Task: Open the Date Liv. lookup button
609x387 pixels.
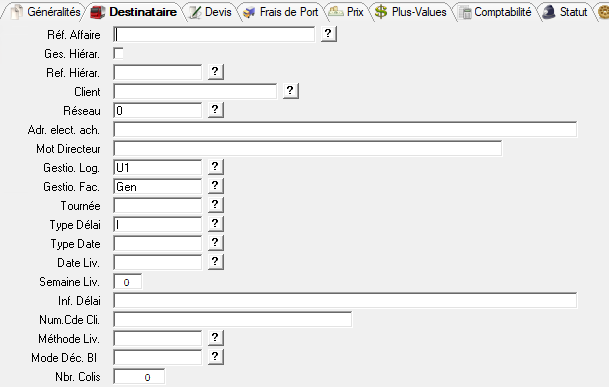Action: [216, 263]
